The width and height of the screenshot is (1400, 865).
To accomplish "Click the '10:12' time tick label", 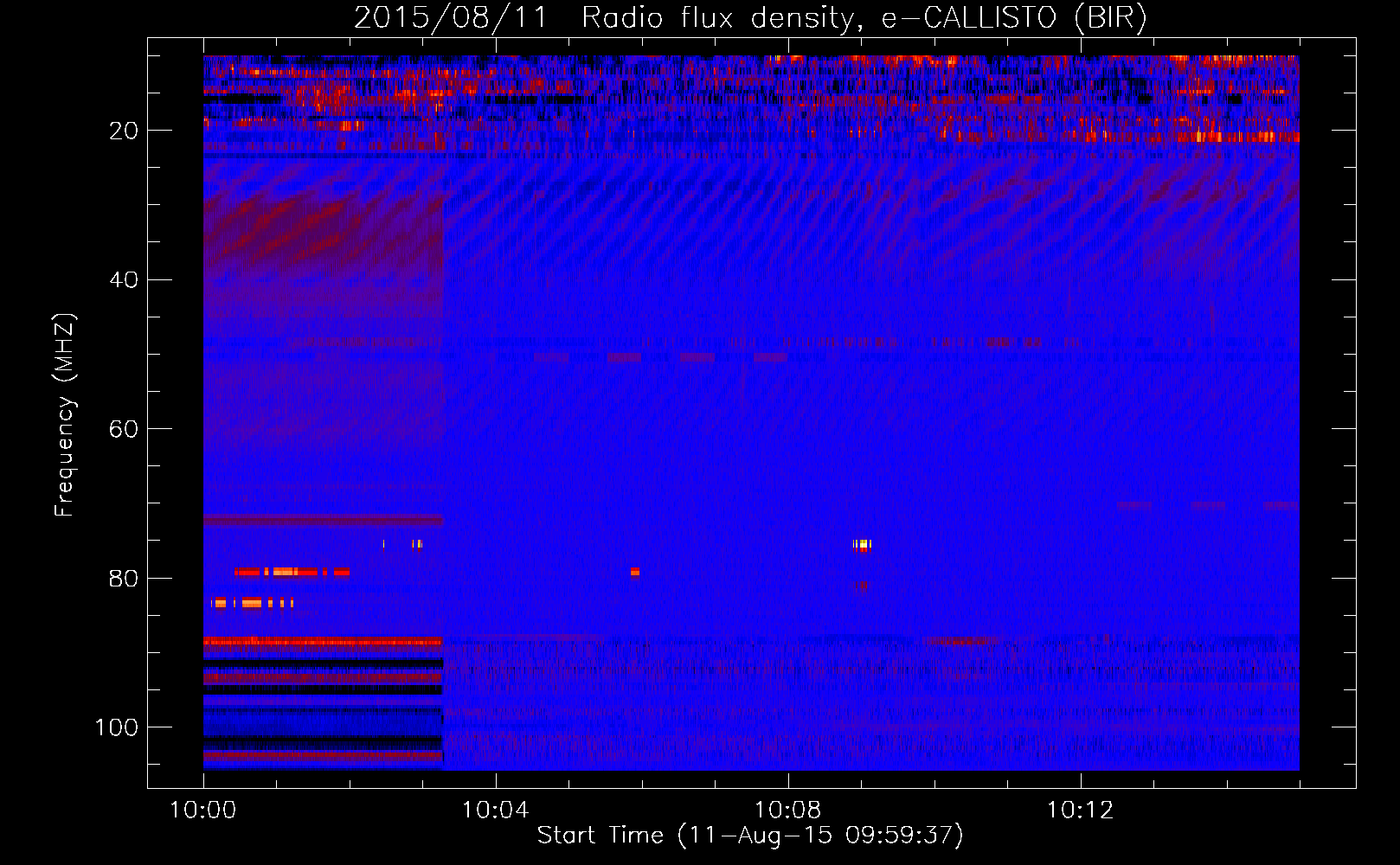I will tap(1080, 811).
